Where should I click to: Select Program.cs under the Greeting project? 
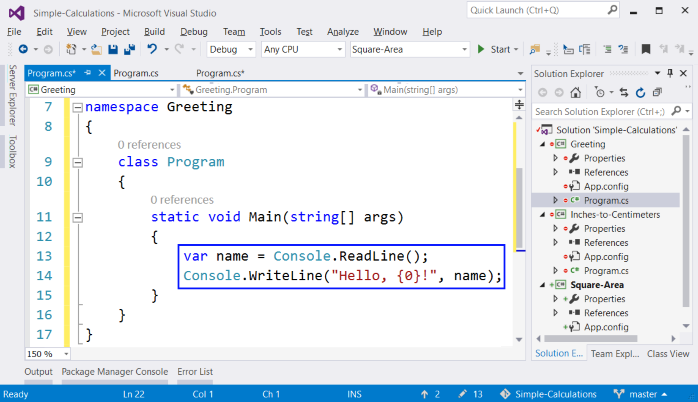point(606,200)
